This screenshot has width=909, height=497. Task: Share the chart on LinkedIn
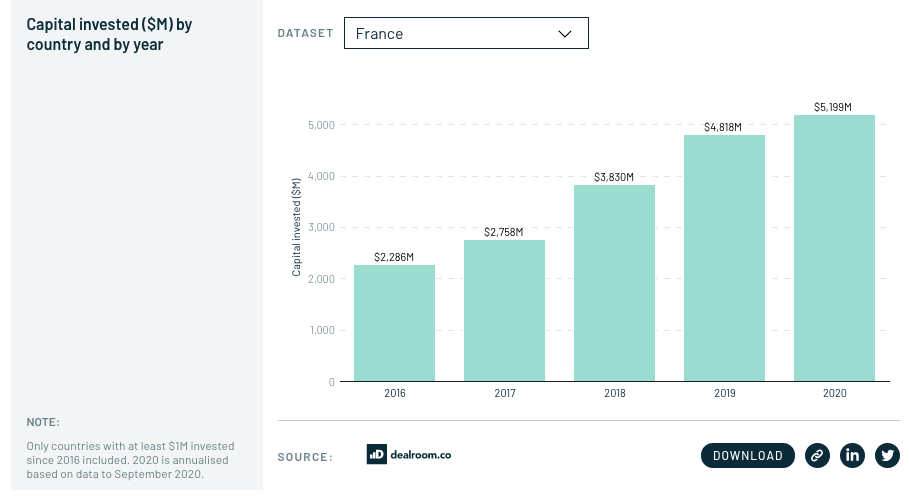(x=852, y=455)
